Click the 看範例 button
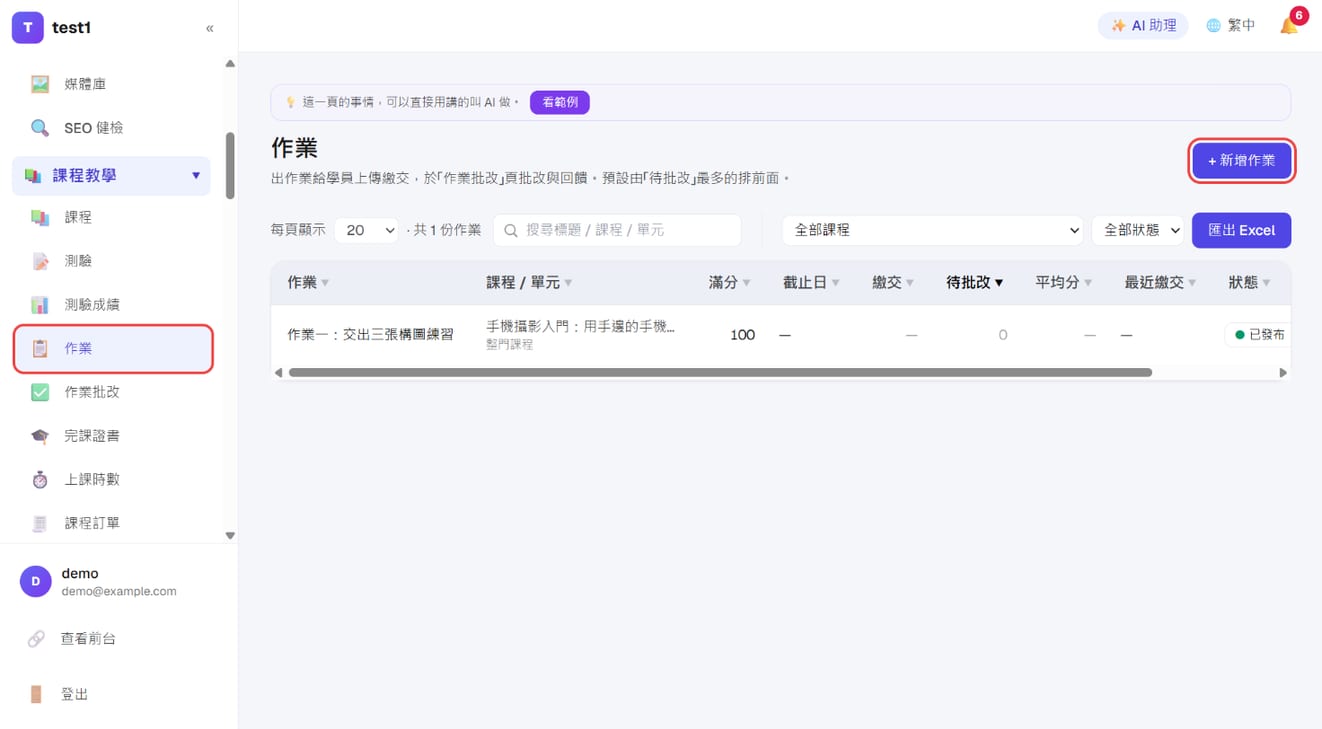 (560, 102)
